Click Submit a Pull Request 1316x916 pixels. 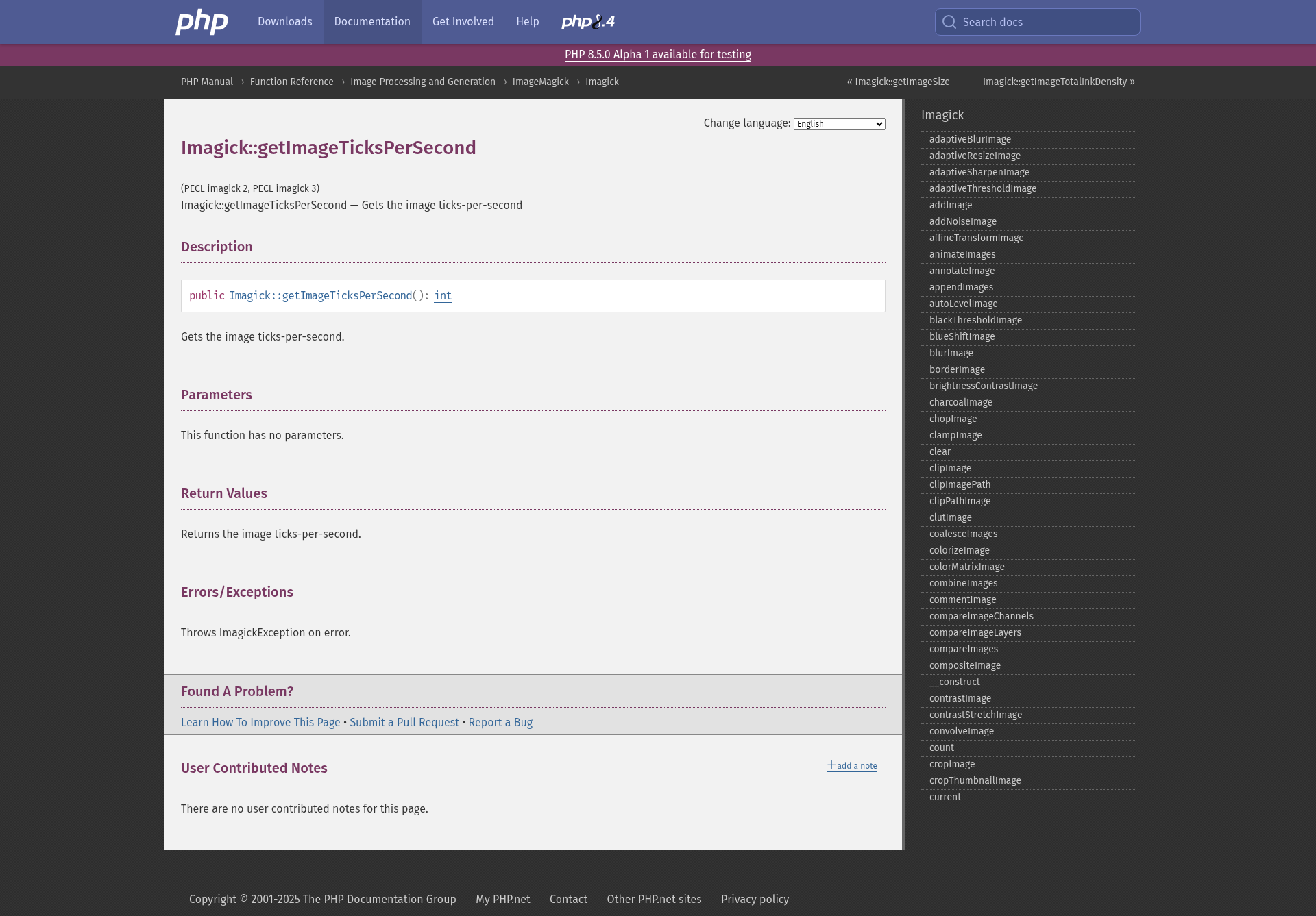tap(404, 722)
